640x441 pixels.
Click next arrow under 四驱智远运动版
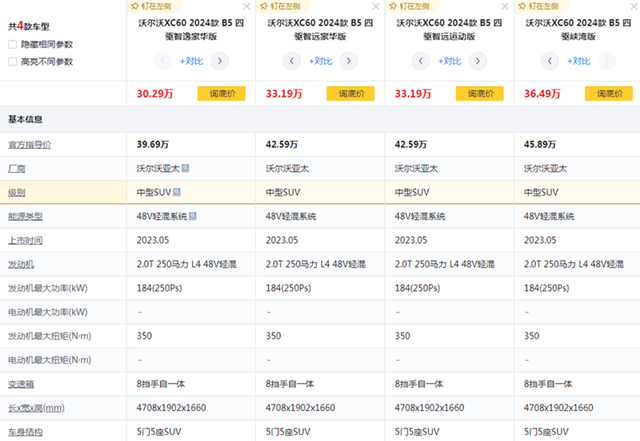(x=478, y=61)
